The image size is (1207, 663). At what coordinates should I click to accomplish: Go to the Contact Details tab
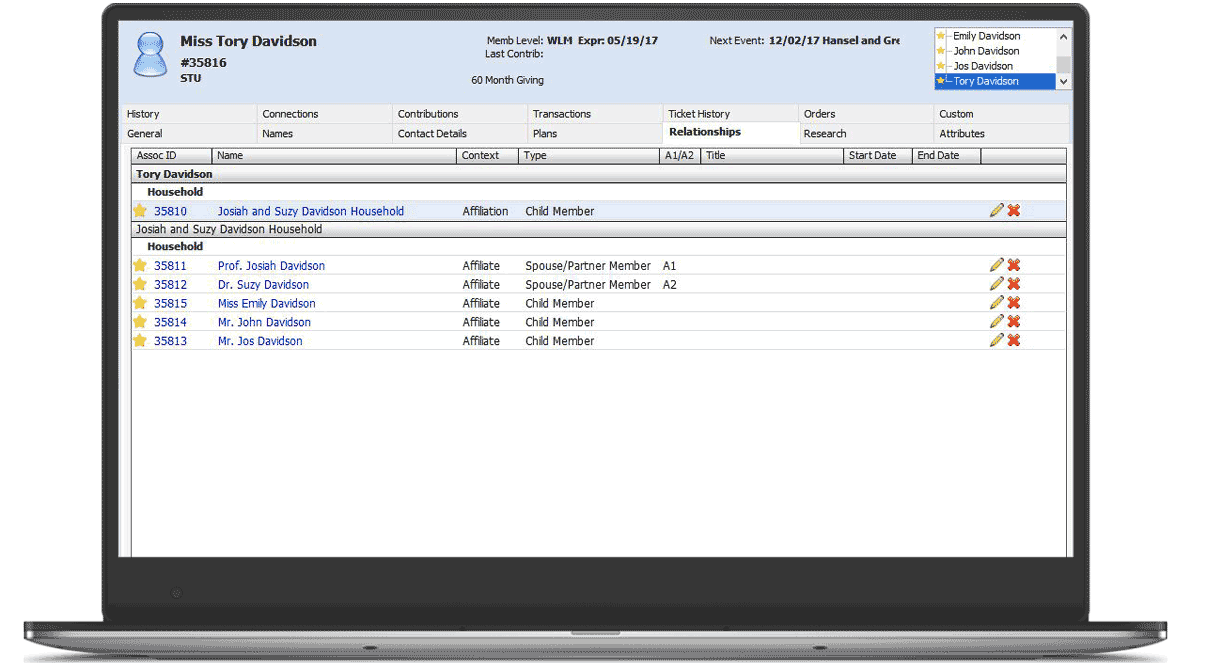point(432,134)
